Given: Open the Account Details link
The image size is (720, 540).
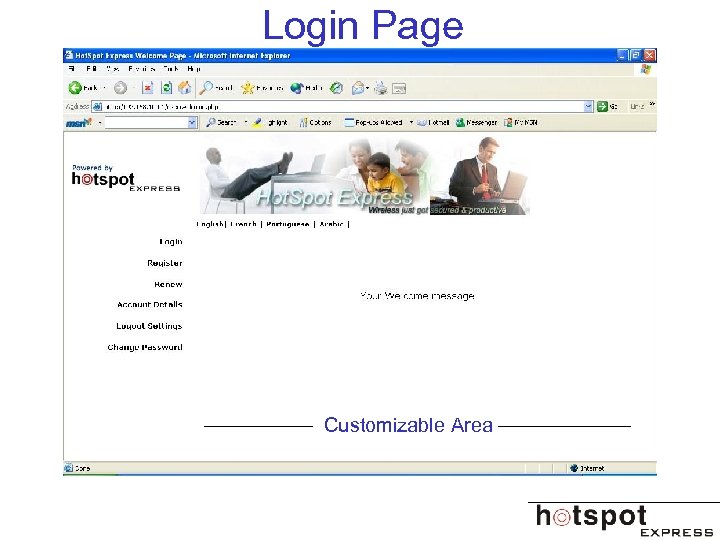Looking at the screenshot, I should click(150, 304).
